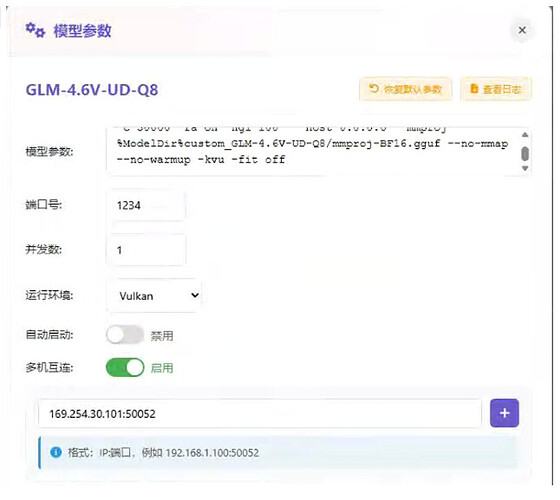The image size is (560, 500).
Task: Focus the 并发数 field showing 1
Action: tap(146, 250)
